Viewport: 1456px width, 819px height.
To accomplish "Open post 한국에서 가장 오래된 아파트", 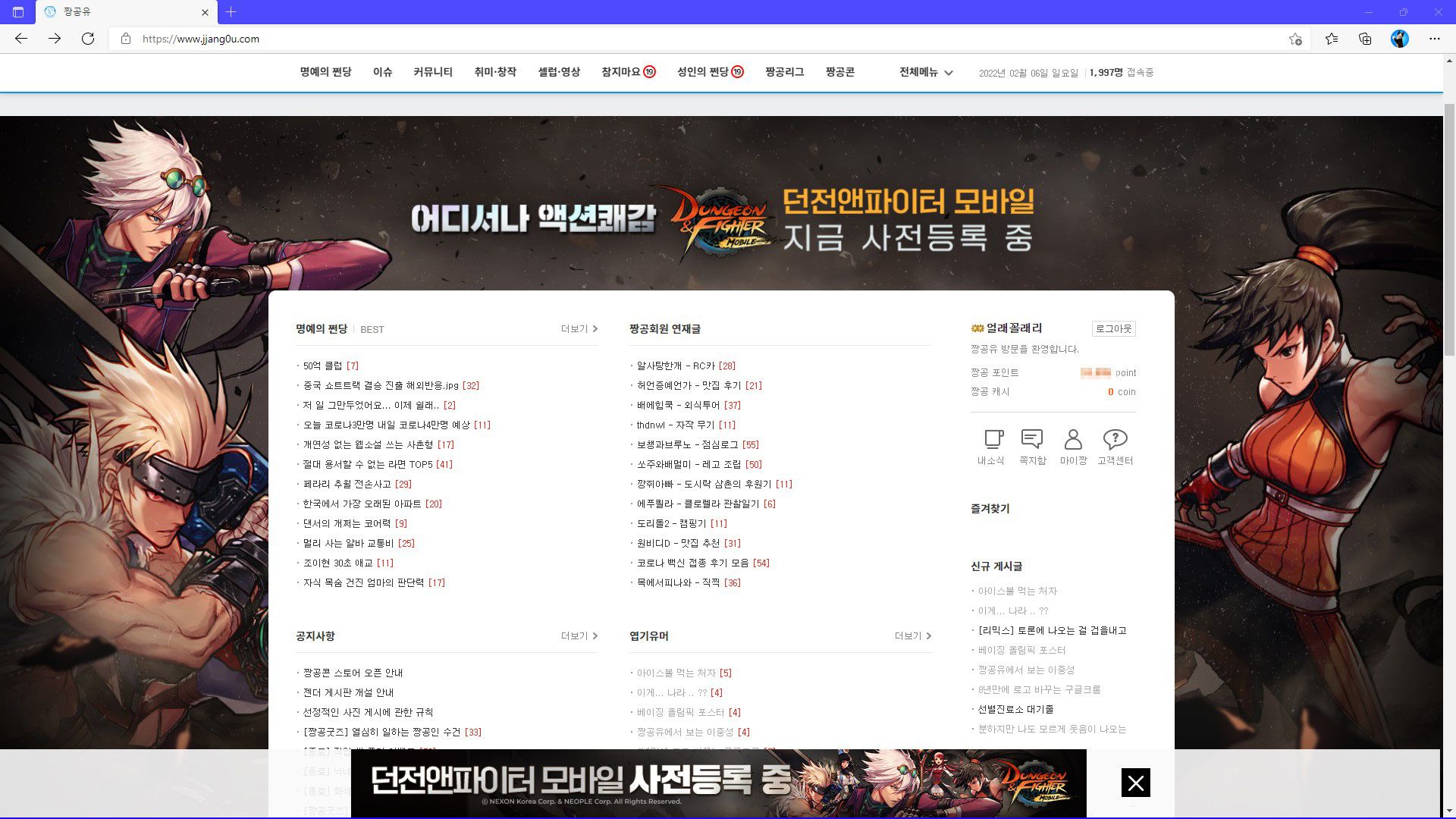I will 362,504.
